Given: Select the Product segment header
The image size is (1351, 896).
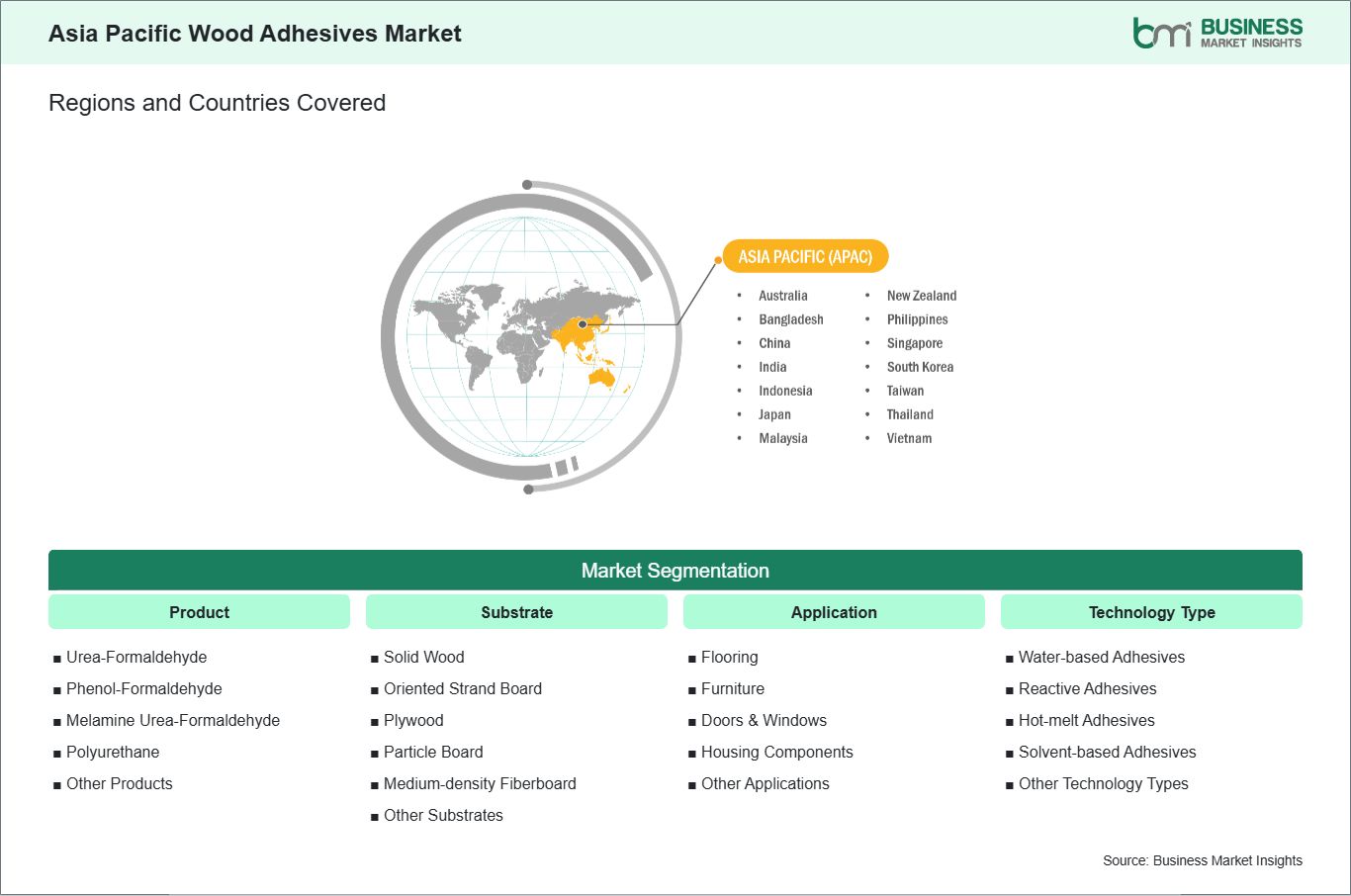Looking at the screenshot, I should pos(199,612).
